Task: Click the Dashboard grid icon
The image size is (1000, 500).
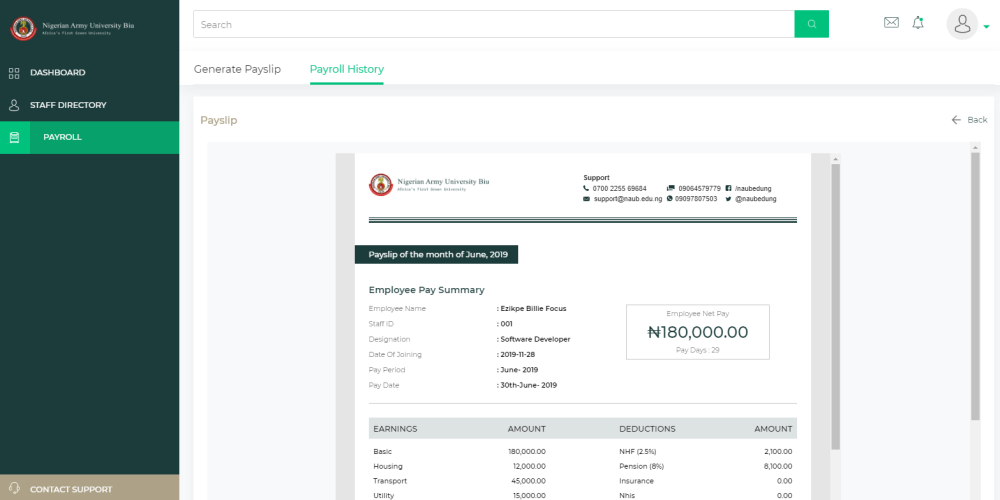Action: pos(14,73)
